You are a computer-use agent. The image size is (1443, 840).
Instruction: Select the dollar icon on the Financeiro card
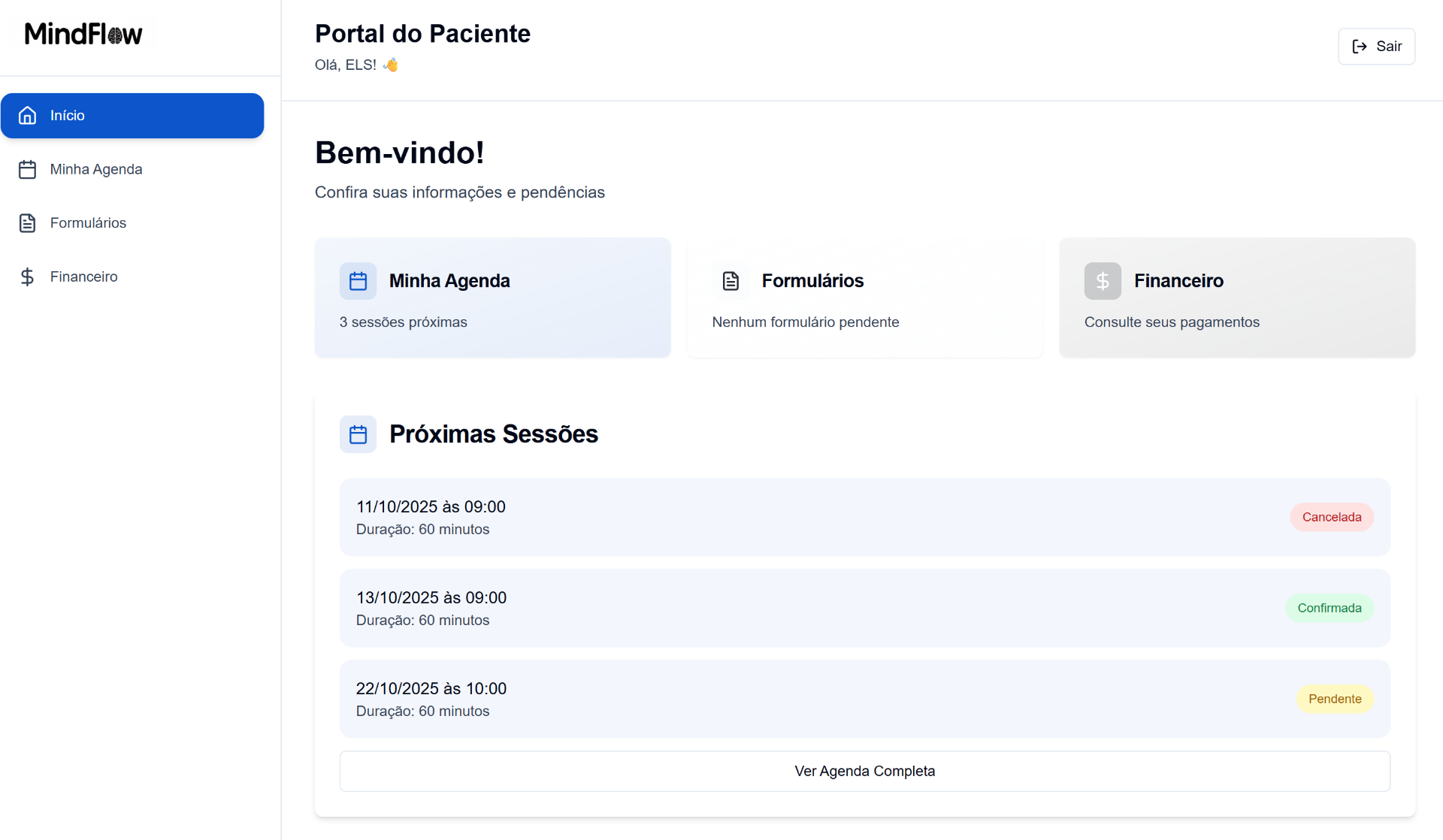(x=1103, y=280)
